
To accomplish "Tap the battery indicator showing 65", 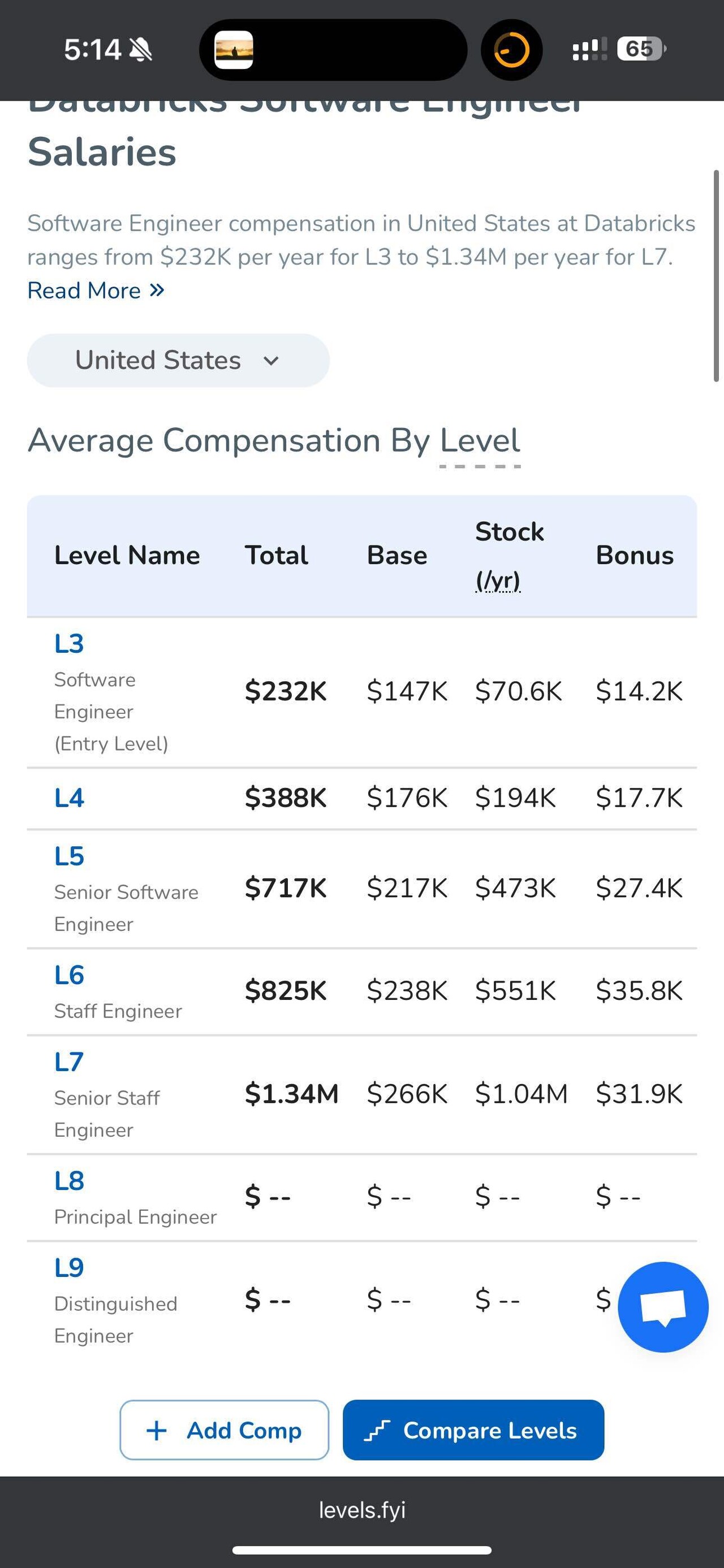I will coord(641,49).
